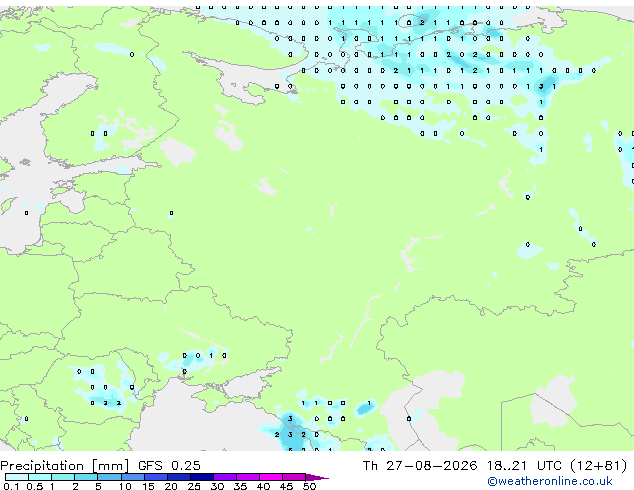Click the legend label "0.1"

point(11,486)
